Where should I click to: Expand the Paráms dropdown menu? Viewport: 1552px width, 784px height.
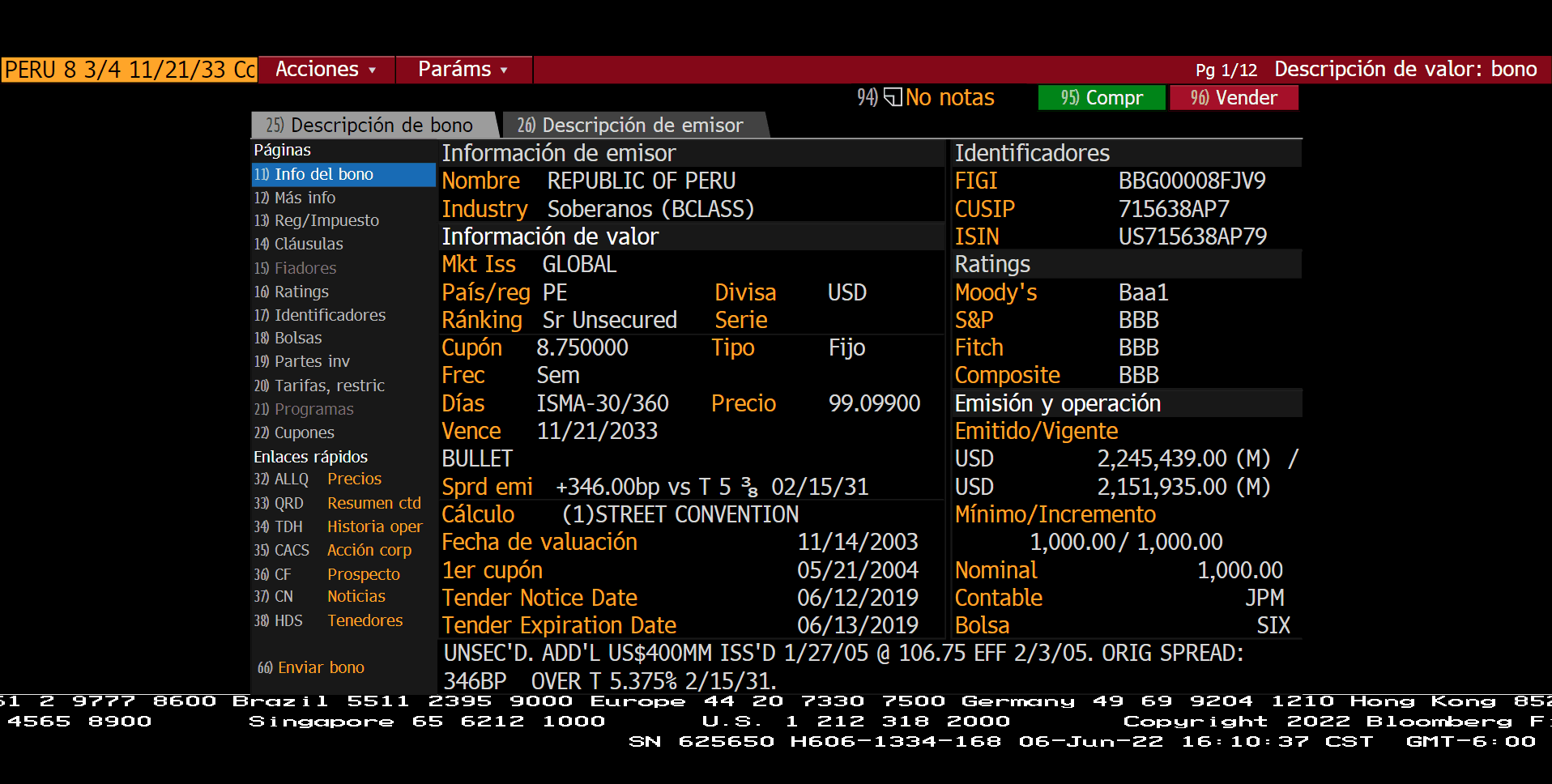tap(463, 70)
